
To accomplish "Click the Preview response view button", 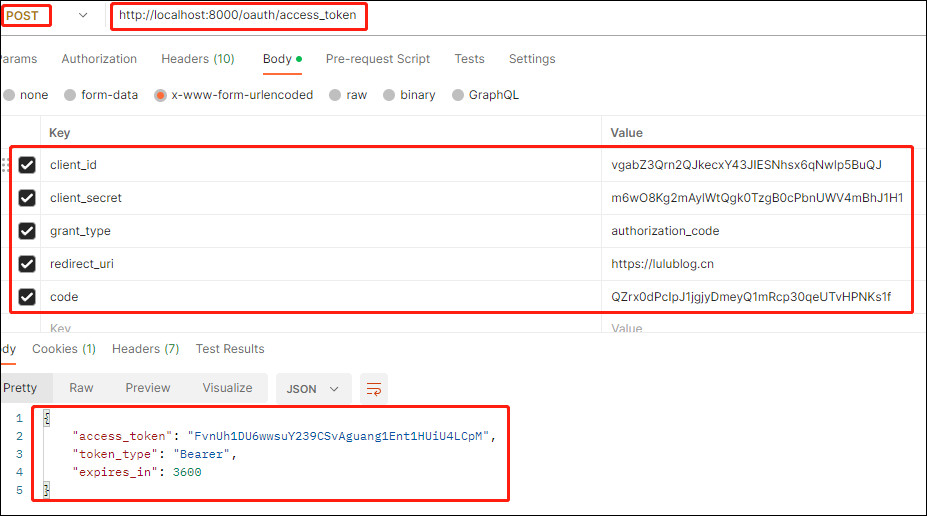I will (x=148, y=388).
